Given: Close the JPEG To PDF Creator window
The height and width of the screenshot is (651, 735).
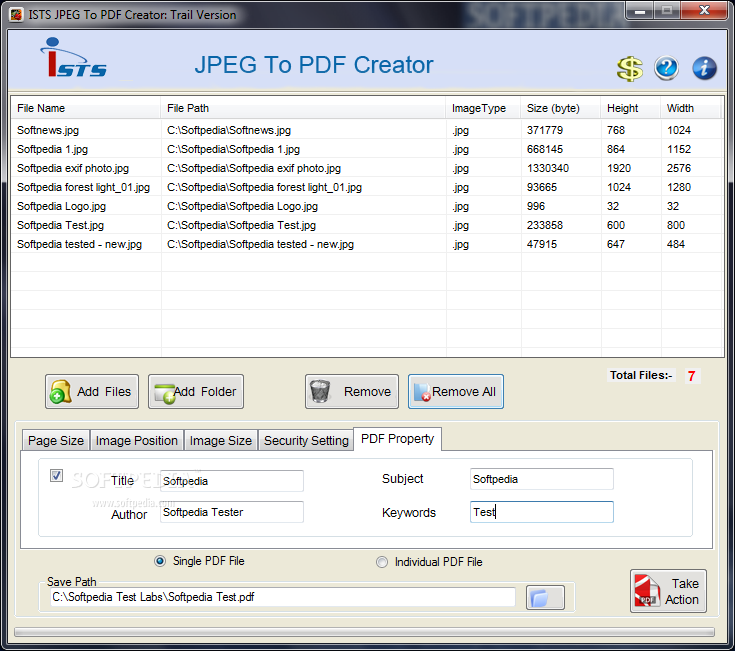Looking at the screenshot, I should click(704, 10).
